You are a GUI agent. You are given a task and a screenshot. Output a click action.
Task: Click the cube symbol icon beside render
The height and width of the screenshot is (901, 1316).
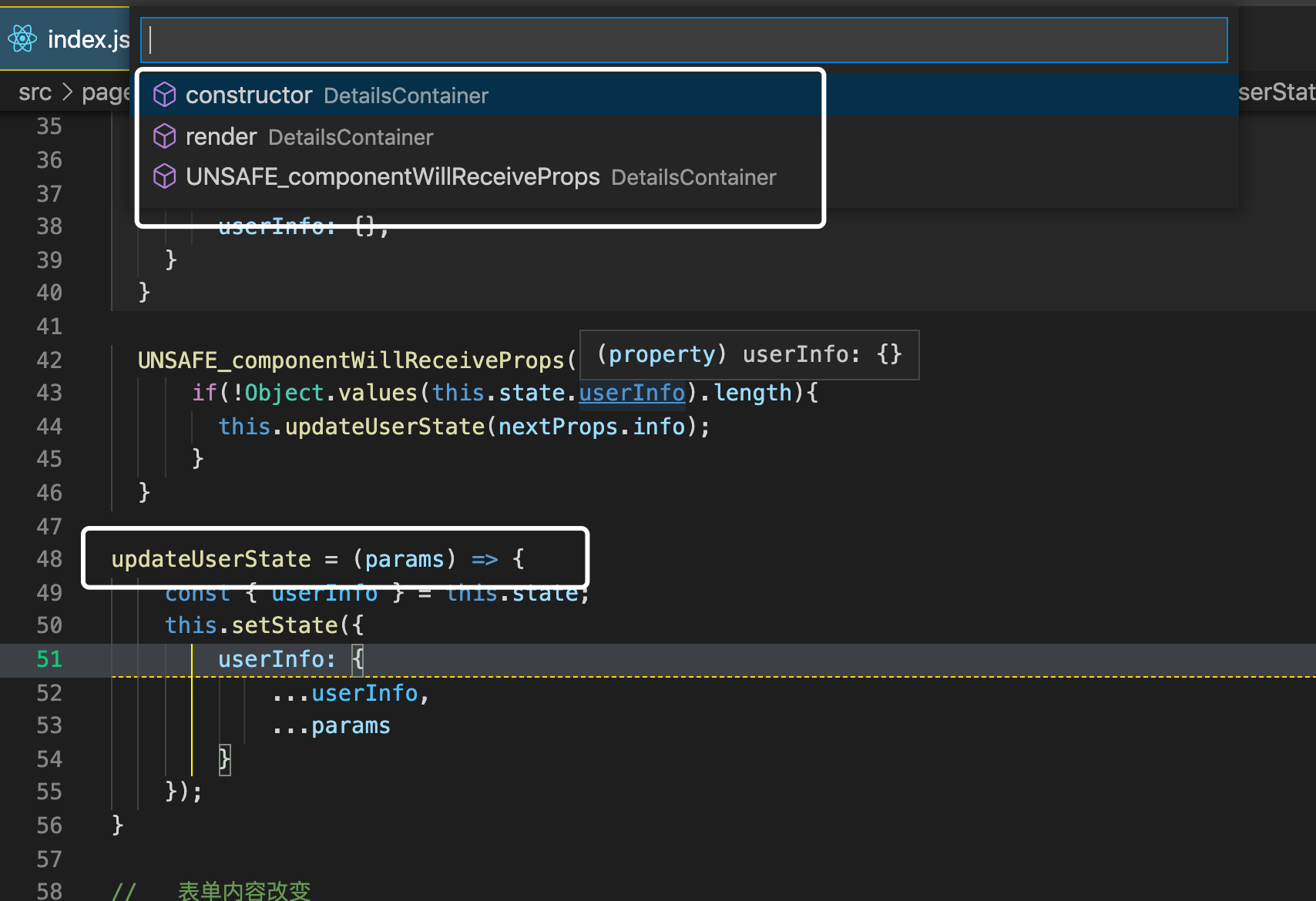[165, 136]
